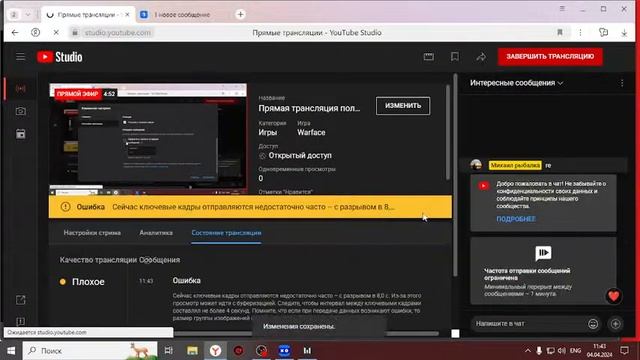Click the account icon next to back arrow
Screen dimensions: 640x360
point(36,32)
